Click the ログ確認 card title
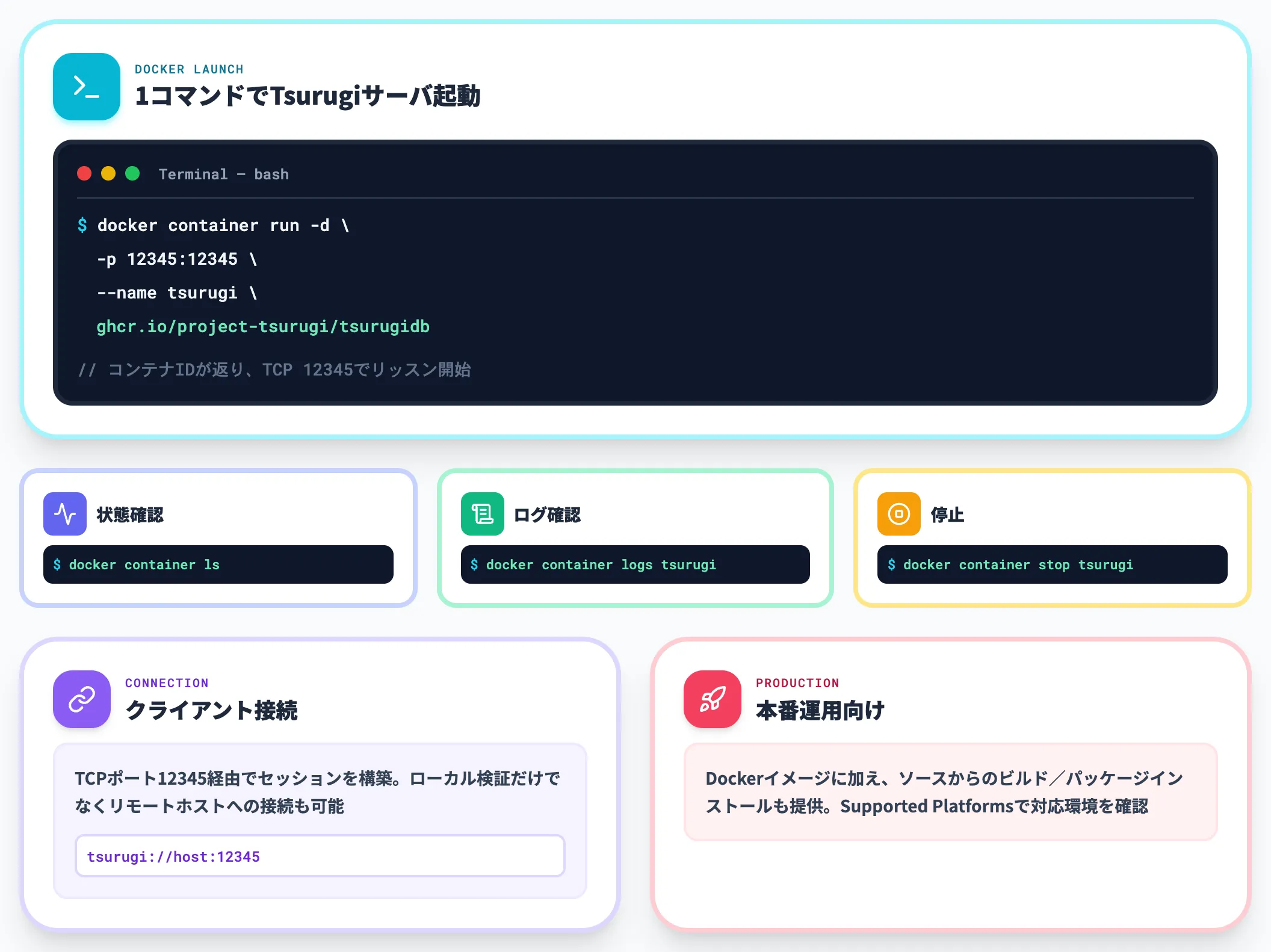 pyautogui.click(x=547, y=515)
